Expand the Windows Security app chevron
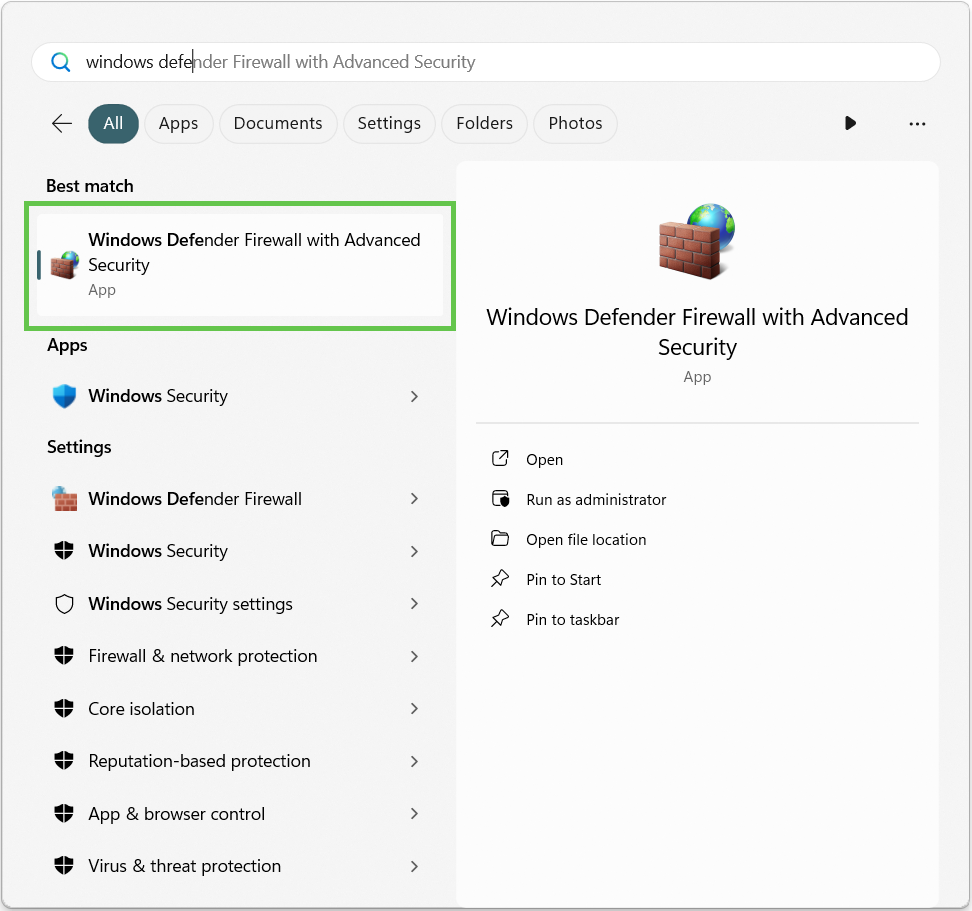Image resolution: width=972 pixels, height=911 pixels. [415, 397]
